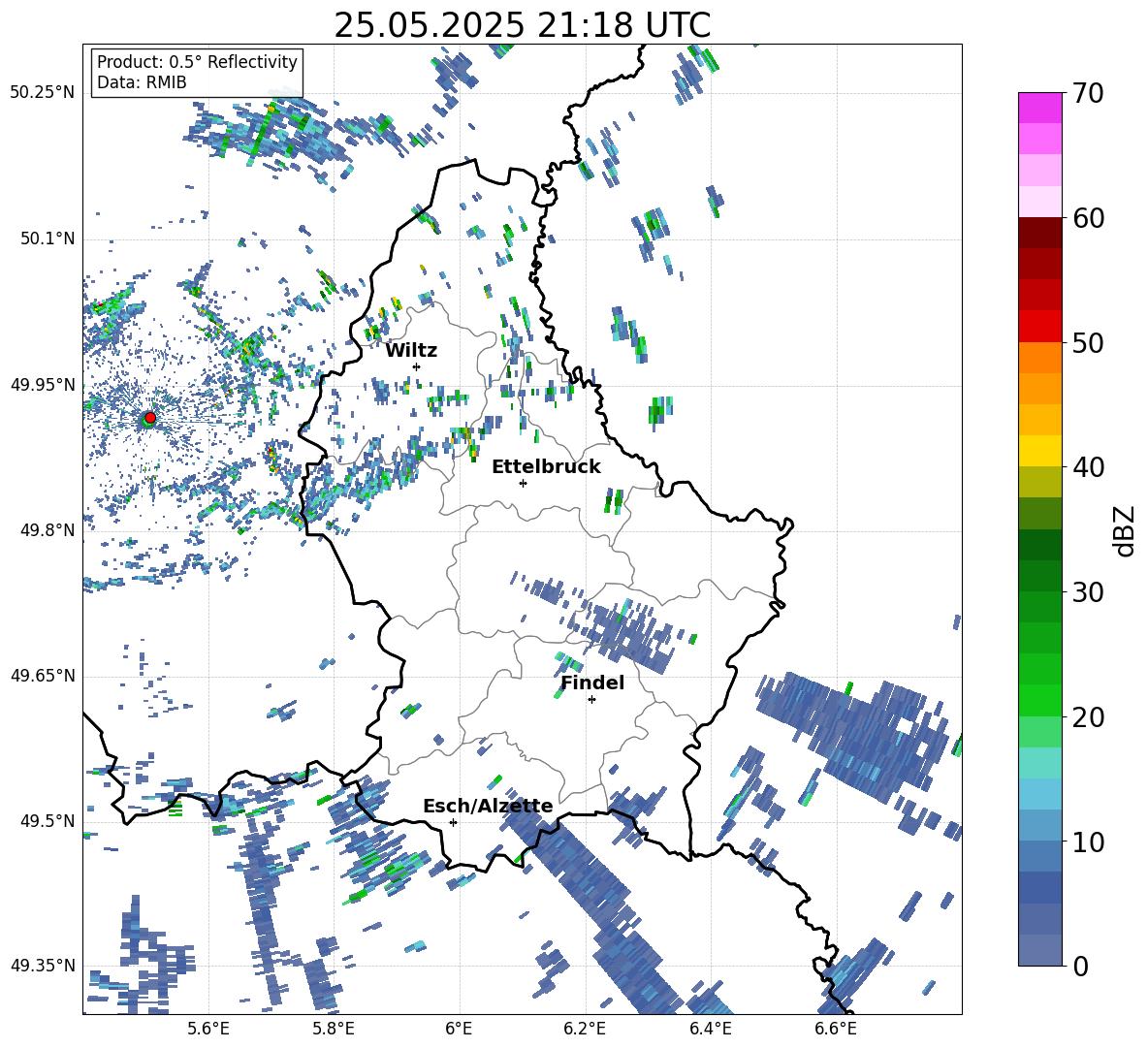Click the 0 value on the colorbar
The height and width of the screenshot is (1048, 1148).
[x=1080, y=966]
